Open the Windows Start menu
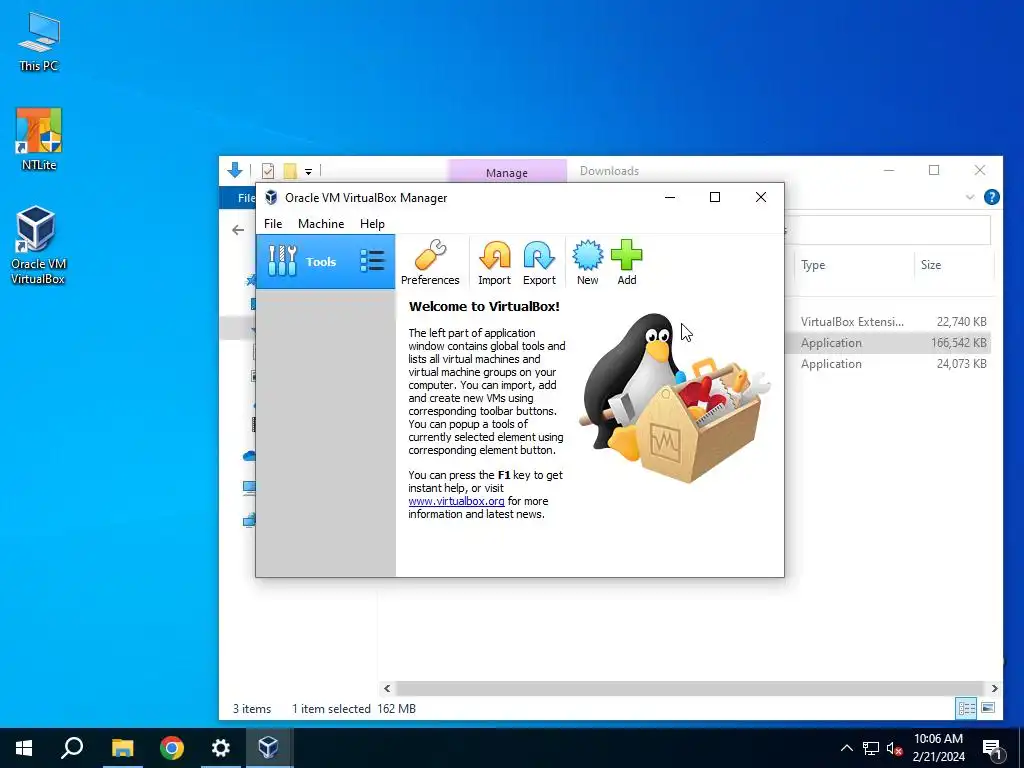Viewport: 1024px width, 768px height. [x=24, y=748]
